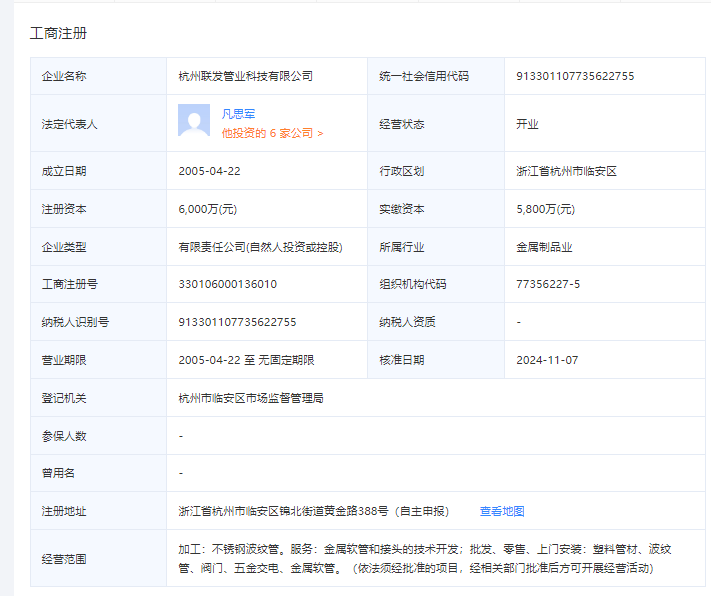Click registered capital 6,000万(元)
This screenshot has height=596, width=711.
pos(207,209)
